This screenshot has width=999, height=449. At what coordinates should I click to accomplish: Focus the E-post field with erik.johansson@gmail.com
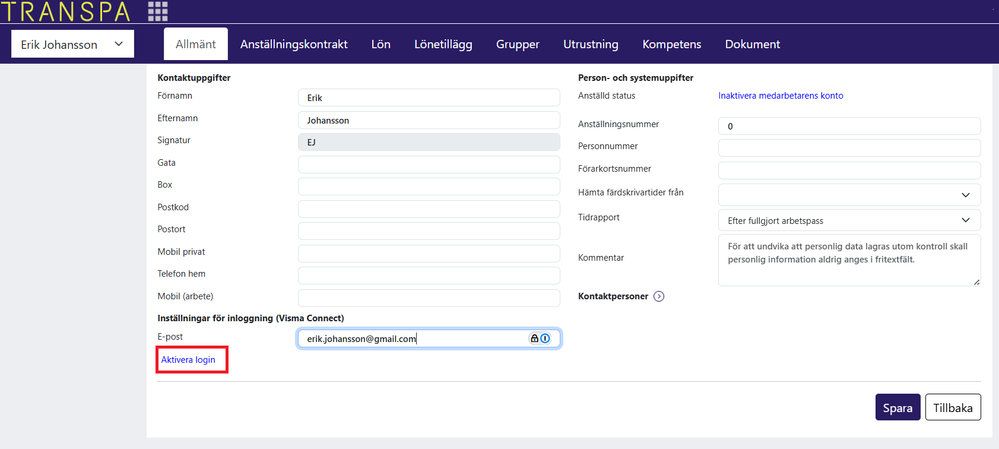(429, 339)
